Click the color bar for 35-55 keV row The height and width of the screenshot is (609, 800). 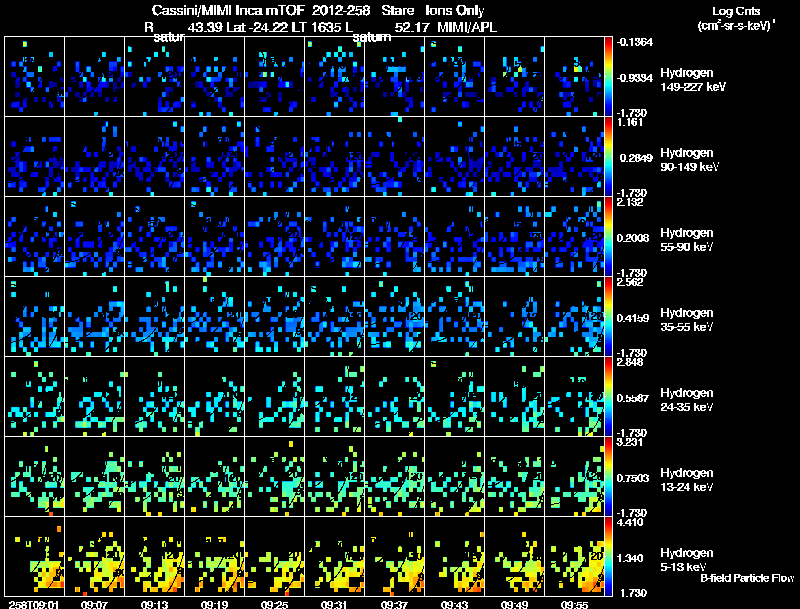click(608, 316)
